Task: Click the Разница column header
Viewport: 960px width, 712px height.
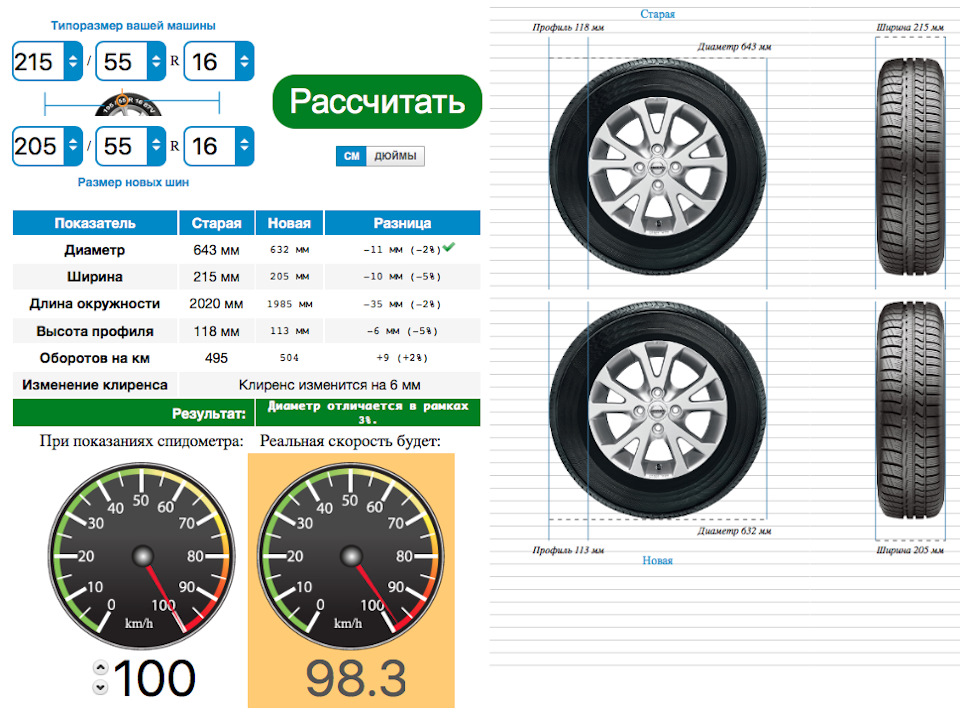Action: click(x=402, y=223)
